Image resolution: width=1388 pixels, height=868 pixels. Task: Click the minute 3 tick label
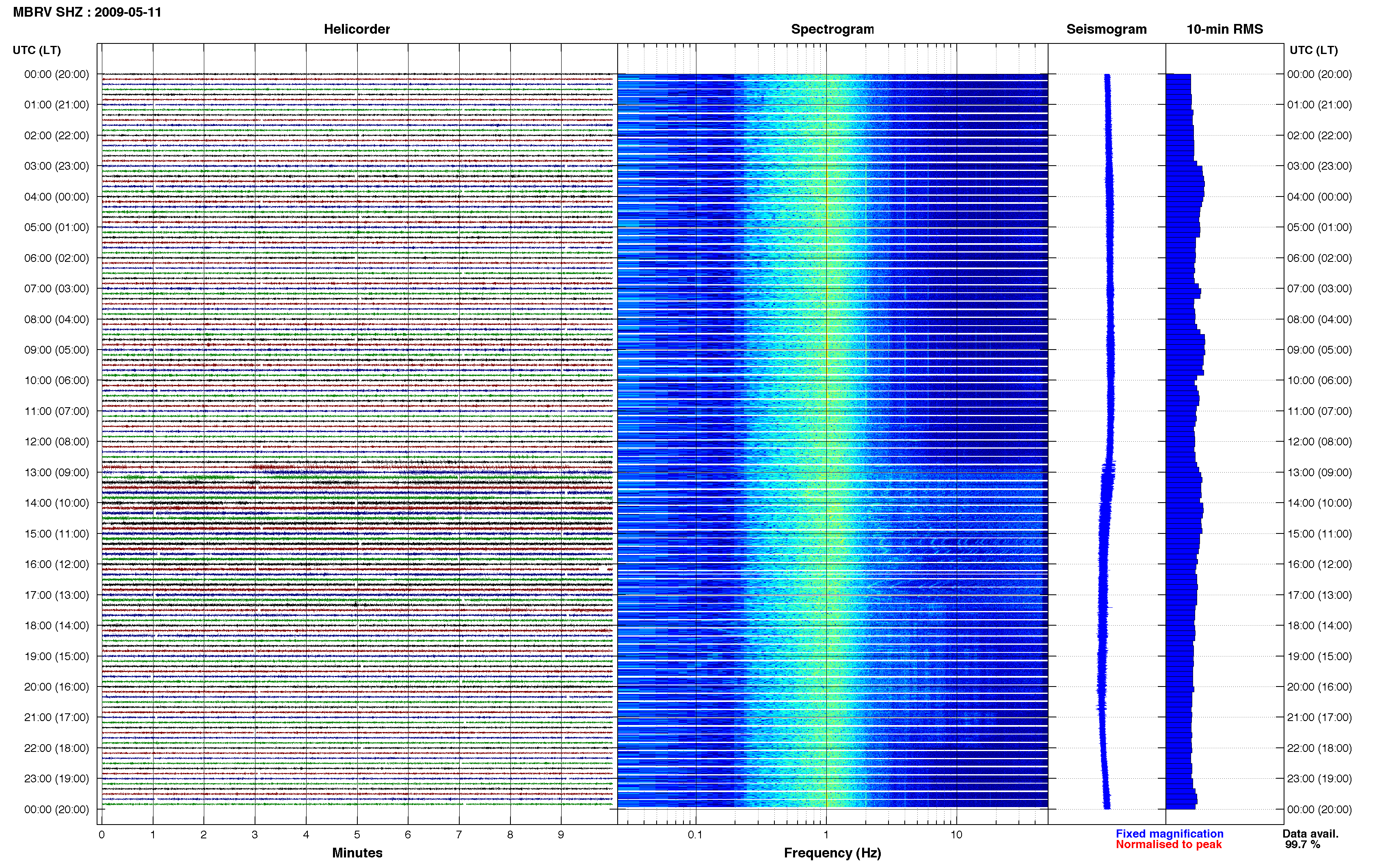pyautogui.click(x=255, y=835)
